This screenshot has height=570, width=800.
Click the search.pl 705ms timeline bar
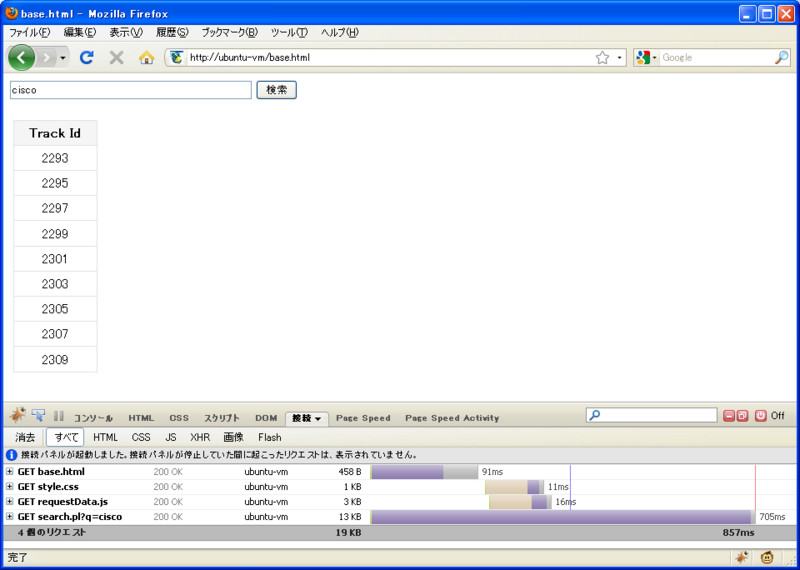click(563, 517)
